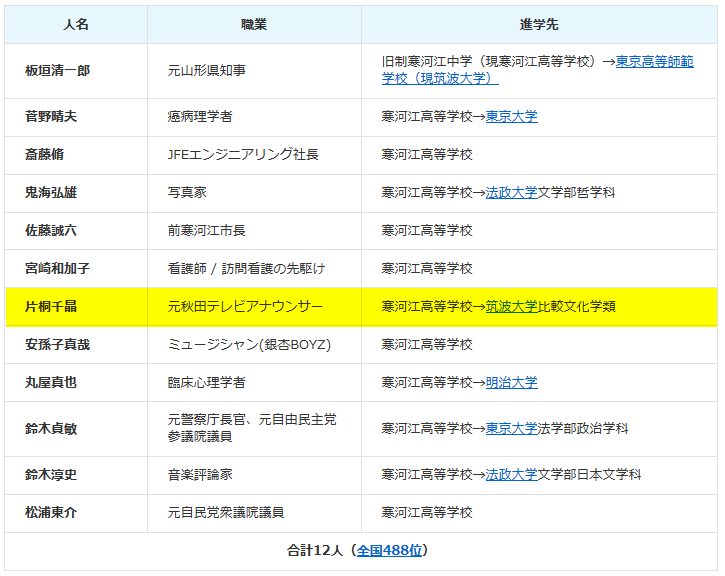This screenshot has height=576, width=725.
Task: Select 法学部政治学科 text in 鈴木貞敏 row
Action: 583,429
